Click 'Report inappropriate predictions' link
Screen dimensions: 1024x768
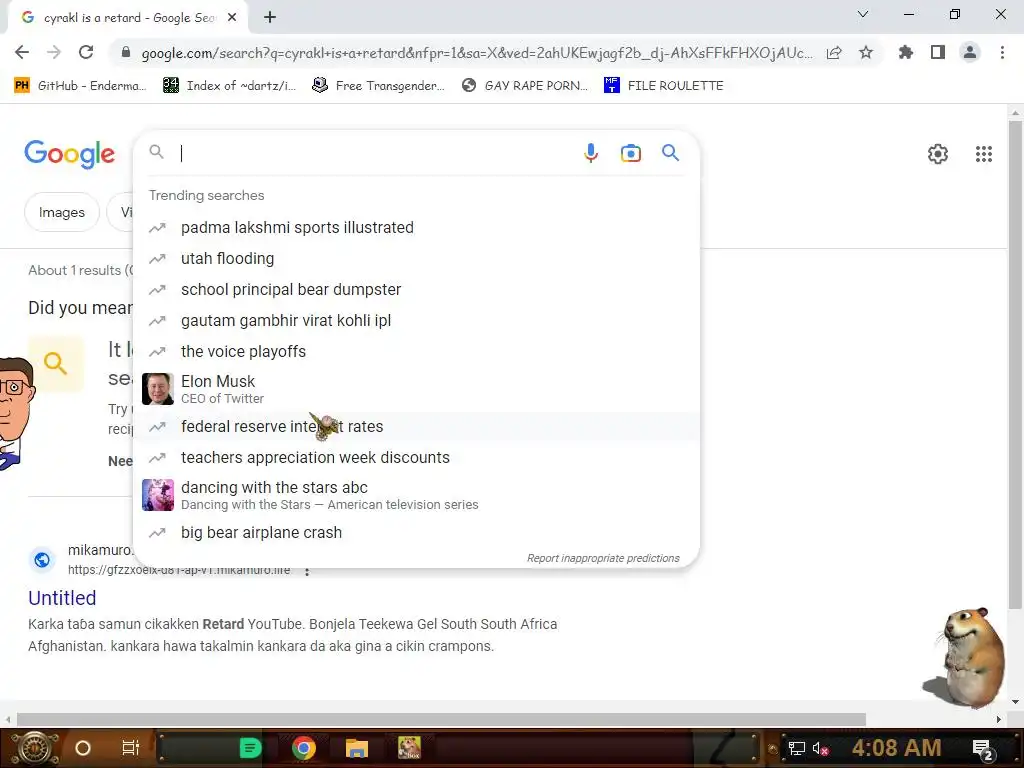click(603, 558)
